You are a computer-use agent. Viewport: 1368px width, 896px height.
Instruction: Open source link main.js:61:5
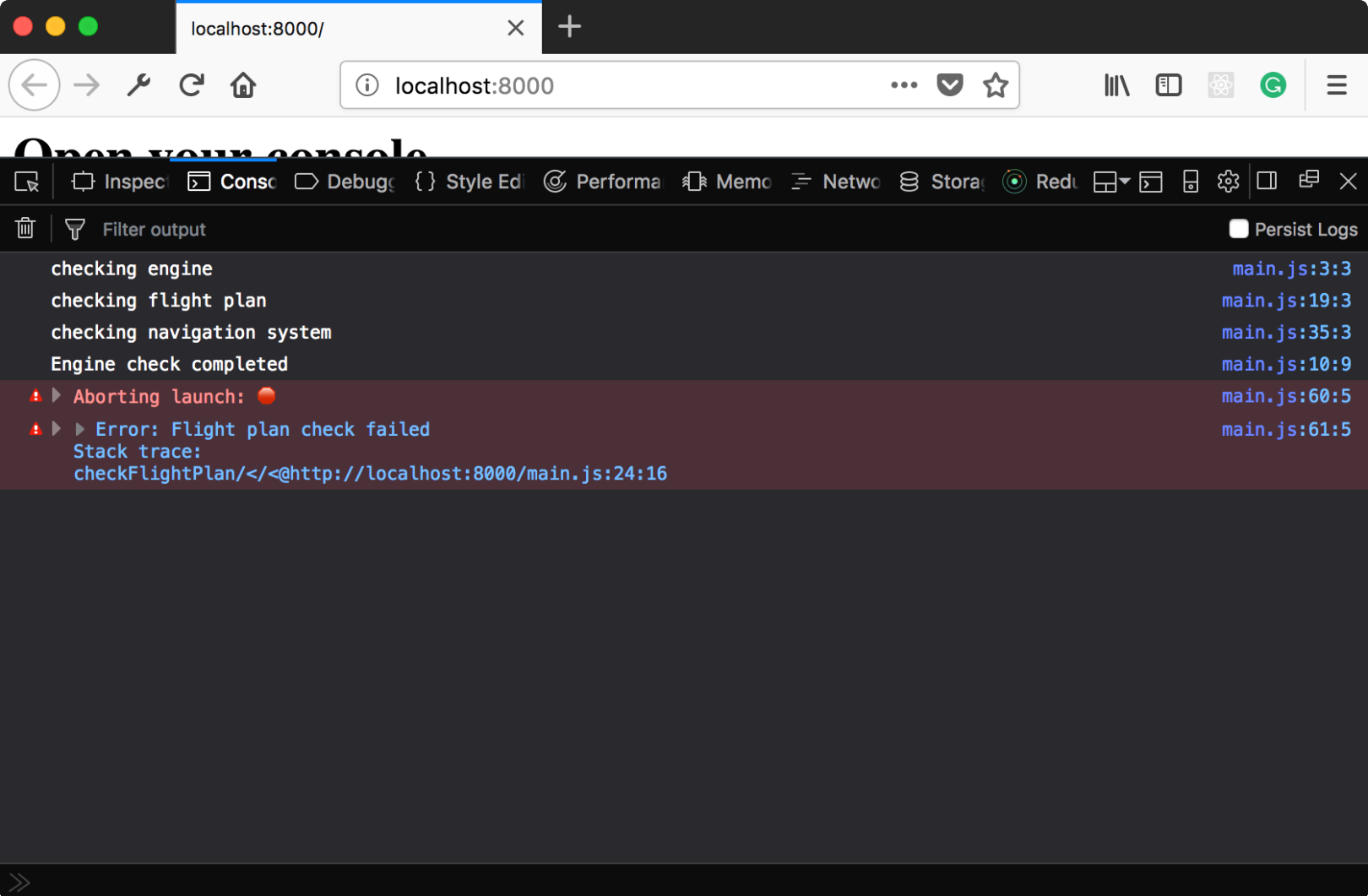(1286, 430)
